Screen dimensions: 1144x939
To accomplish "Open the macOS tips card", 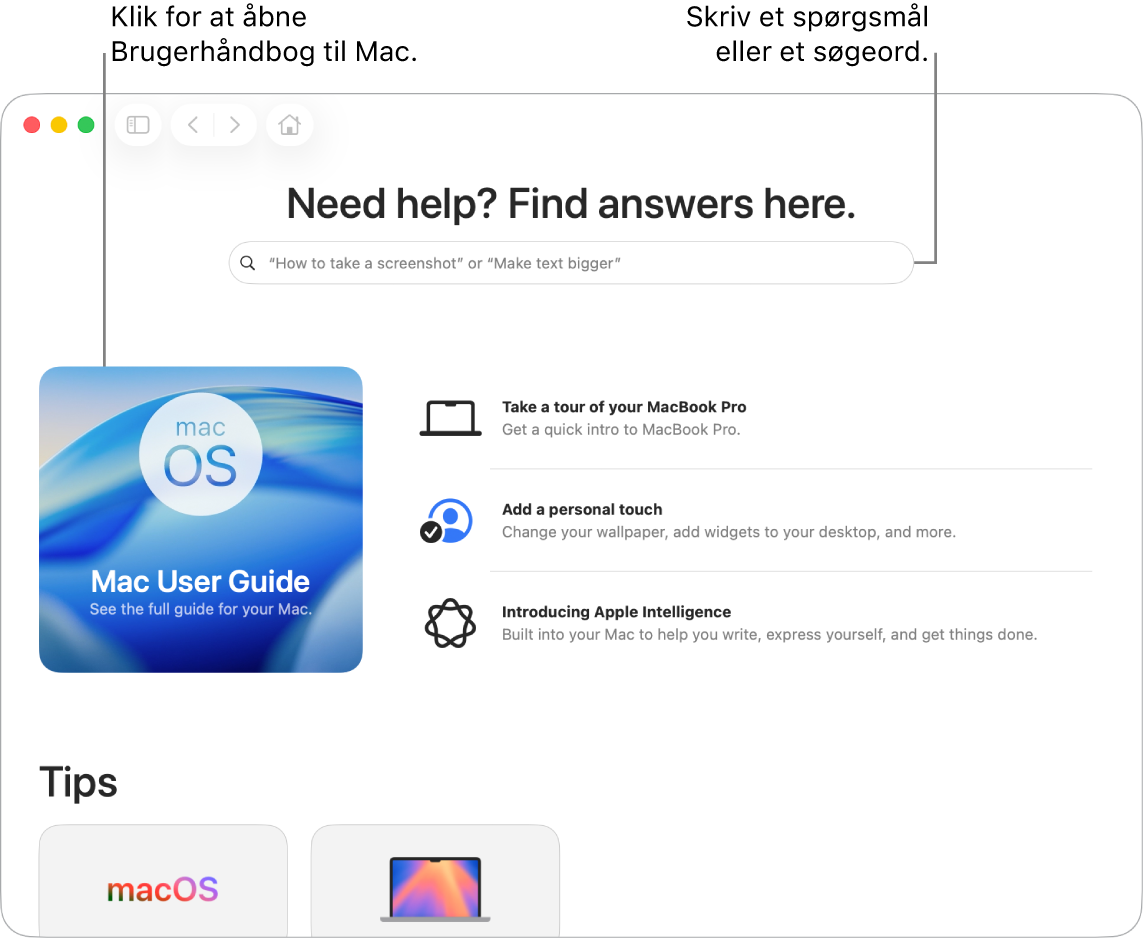I will [163, 881].
